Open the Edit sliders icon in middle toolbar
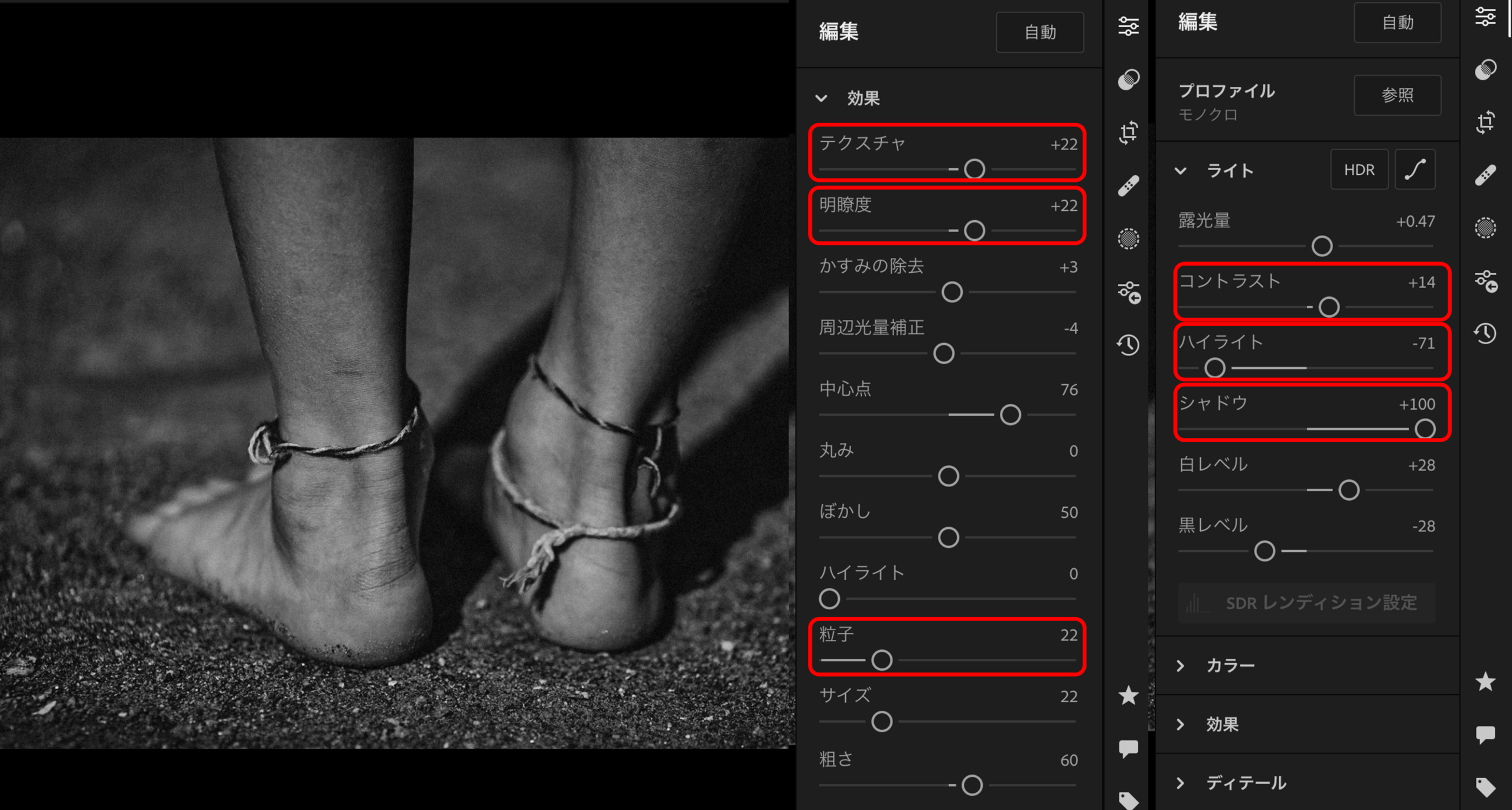 click(x=1128, y=27)
